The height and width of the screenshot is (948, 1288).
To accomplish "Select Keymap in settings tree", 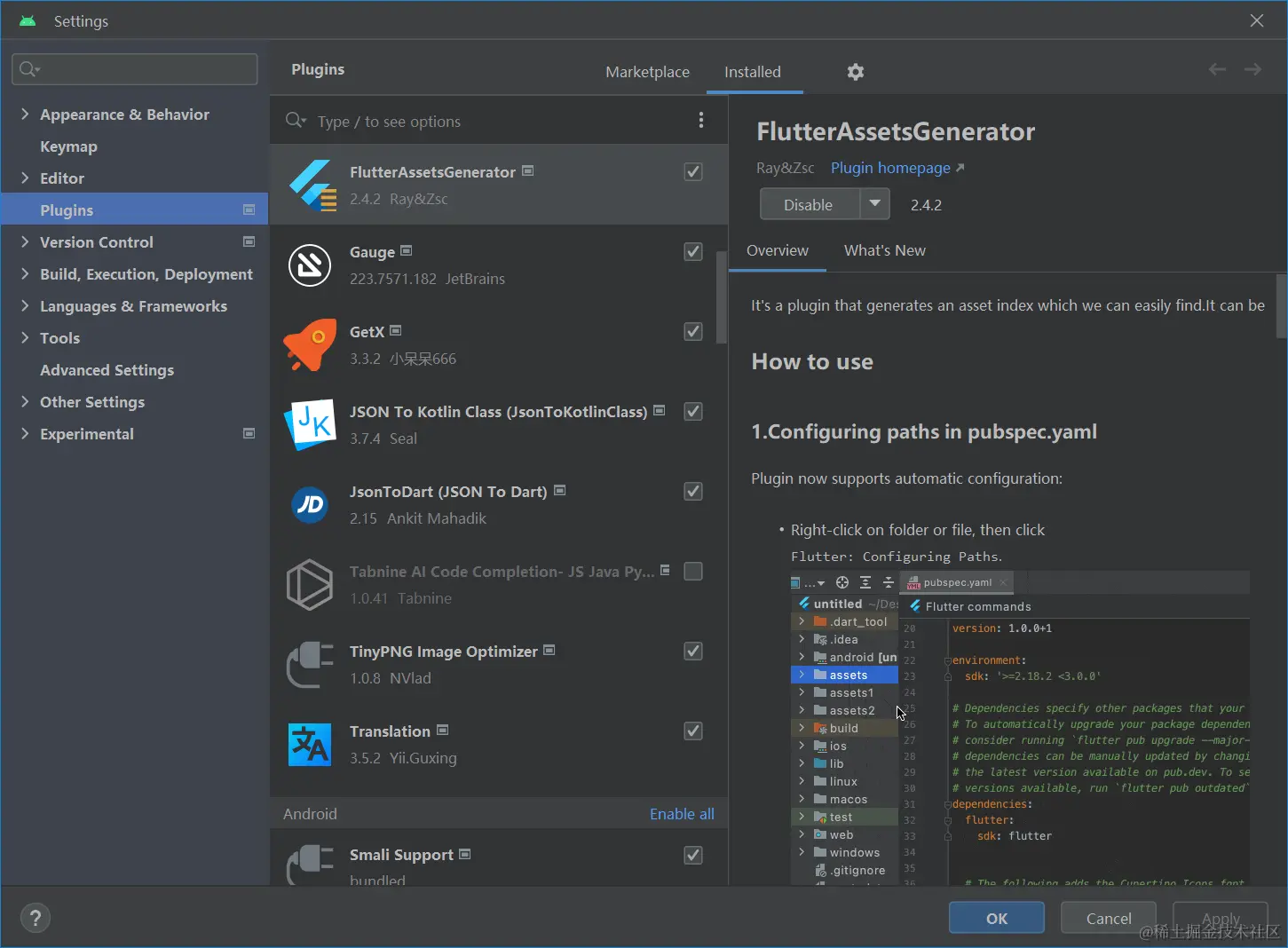I will click(x=68, y=146).
